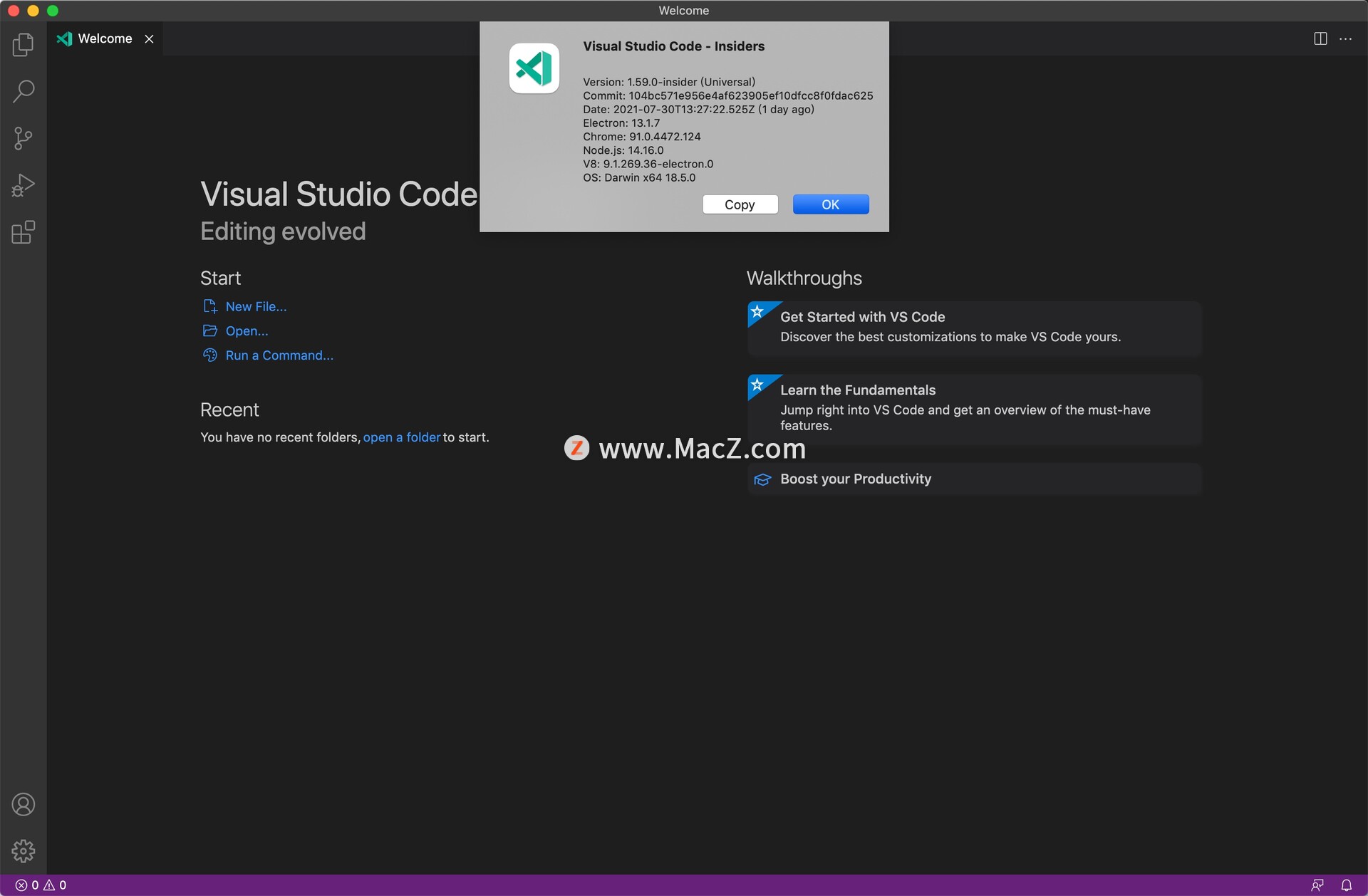
Task: Open the Manage gear icon
Action: click(x=23, y=850)
